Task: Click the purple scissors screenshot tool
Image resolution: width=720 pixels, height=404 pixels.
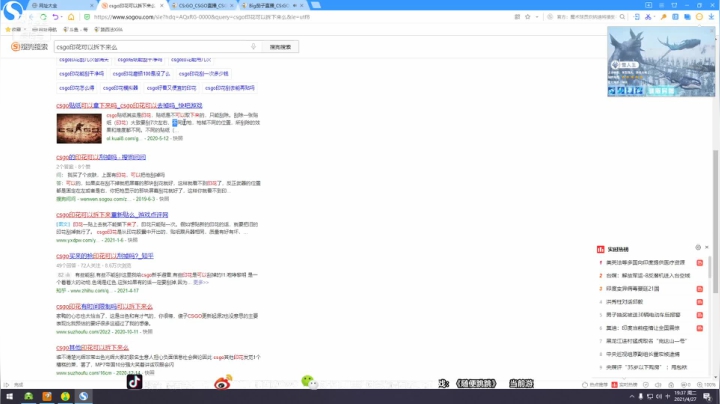Action: pyautogui.click(x=647, y=17)
